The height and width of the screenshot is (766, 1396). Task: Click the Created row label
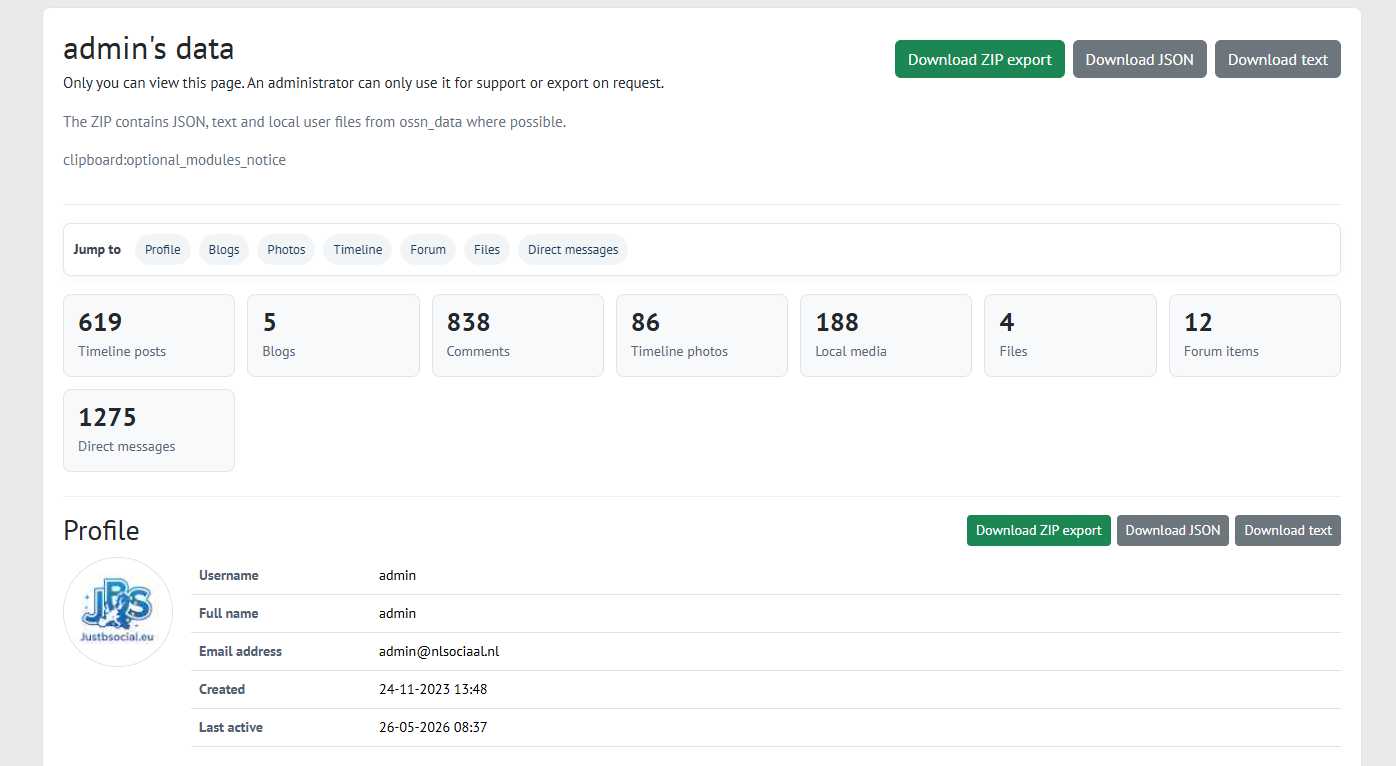(222, 689)
